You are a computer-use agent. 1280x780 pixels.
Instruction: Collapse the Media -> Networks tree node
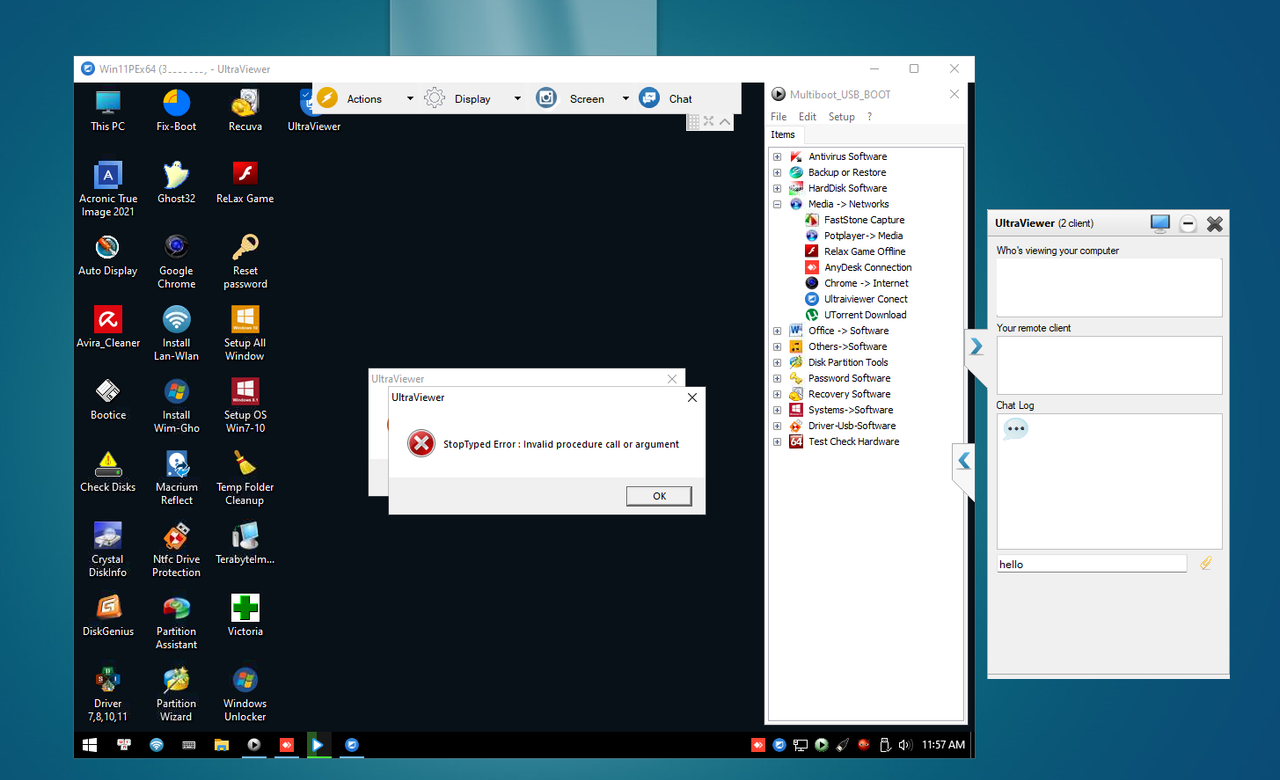tap(777, 204)
